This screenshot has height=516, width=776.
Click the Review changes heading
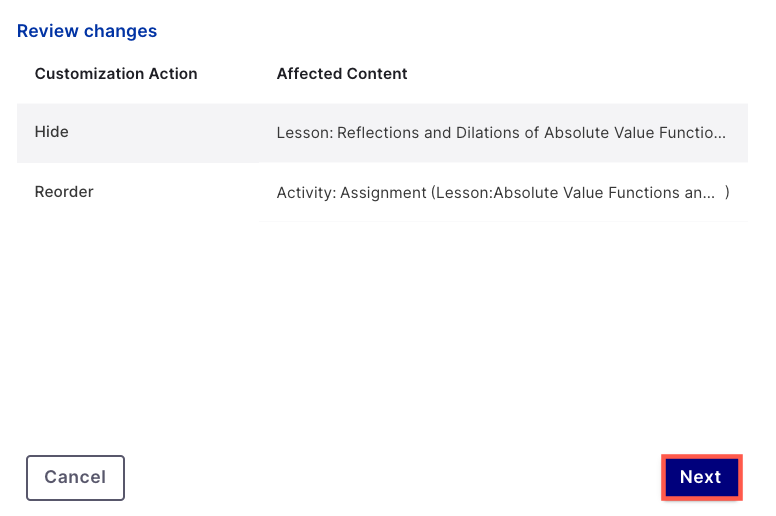[87, 31]
